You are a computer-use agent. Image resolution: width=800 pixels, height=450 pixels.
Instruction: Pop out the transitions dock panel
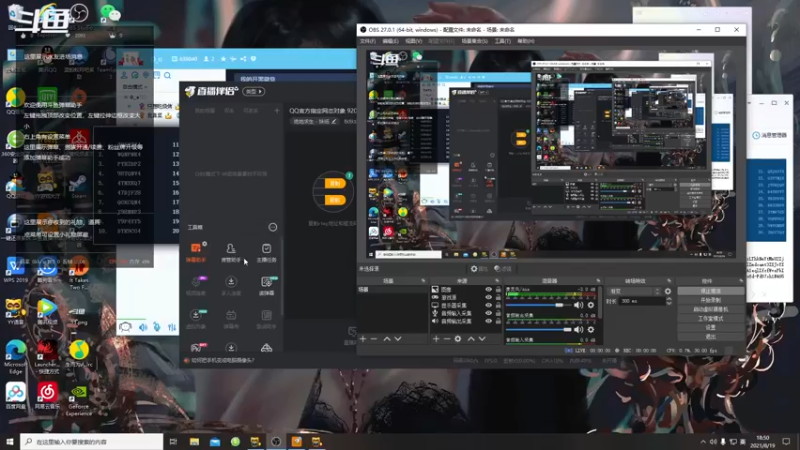point(669,281)
